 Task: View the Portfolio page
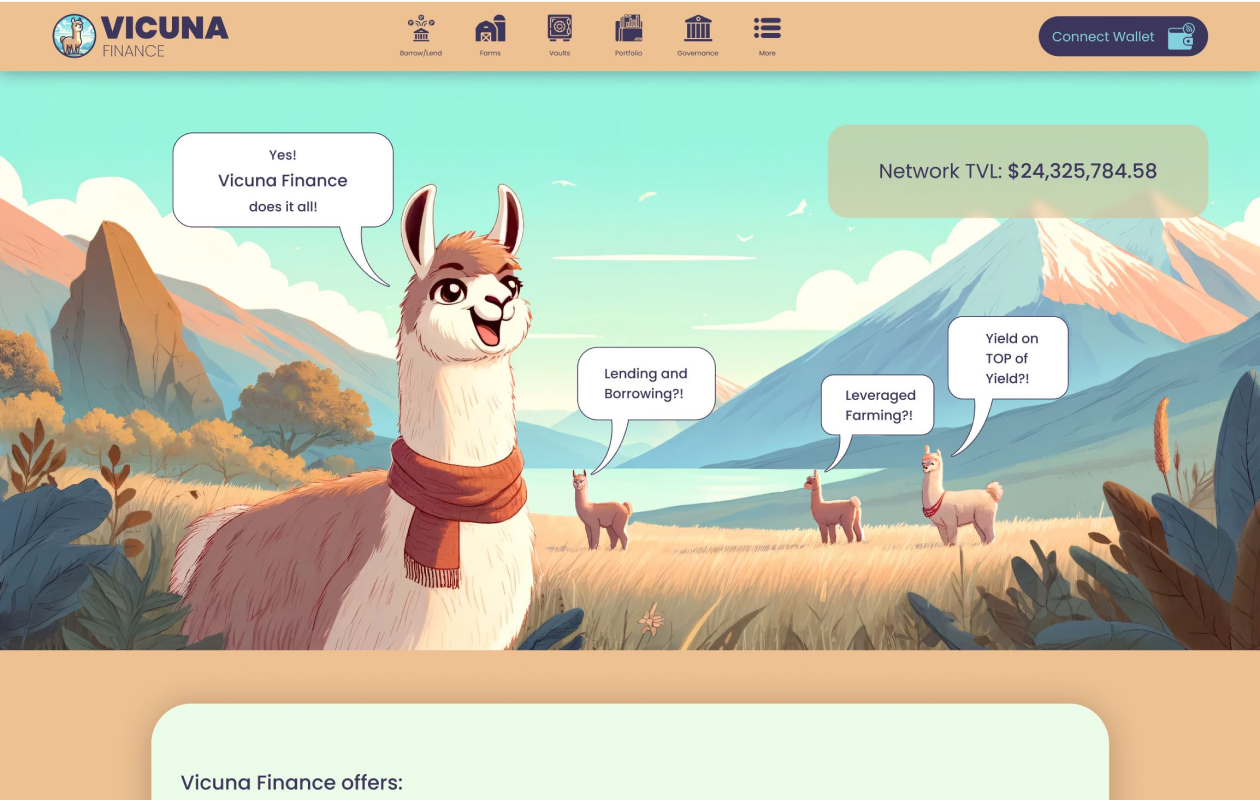click(628, 36)
